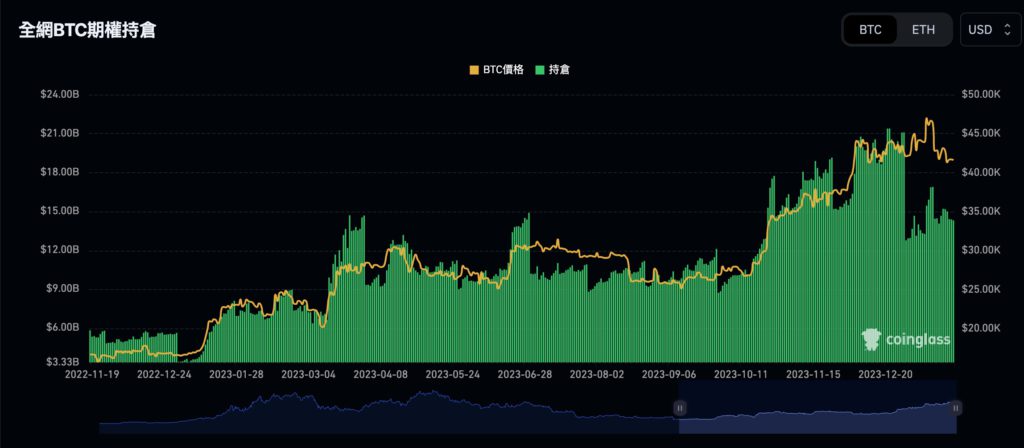
Task: Select the BTC tab
Action: pyautogui.click(x=870, y=30)
